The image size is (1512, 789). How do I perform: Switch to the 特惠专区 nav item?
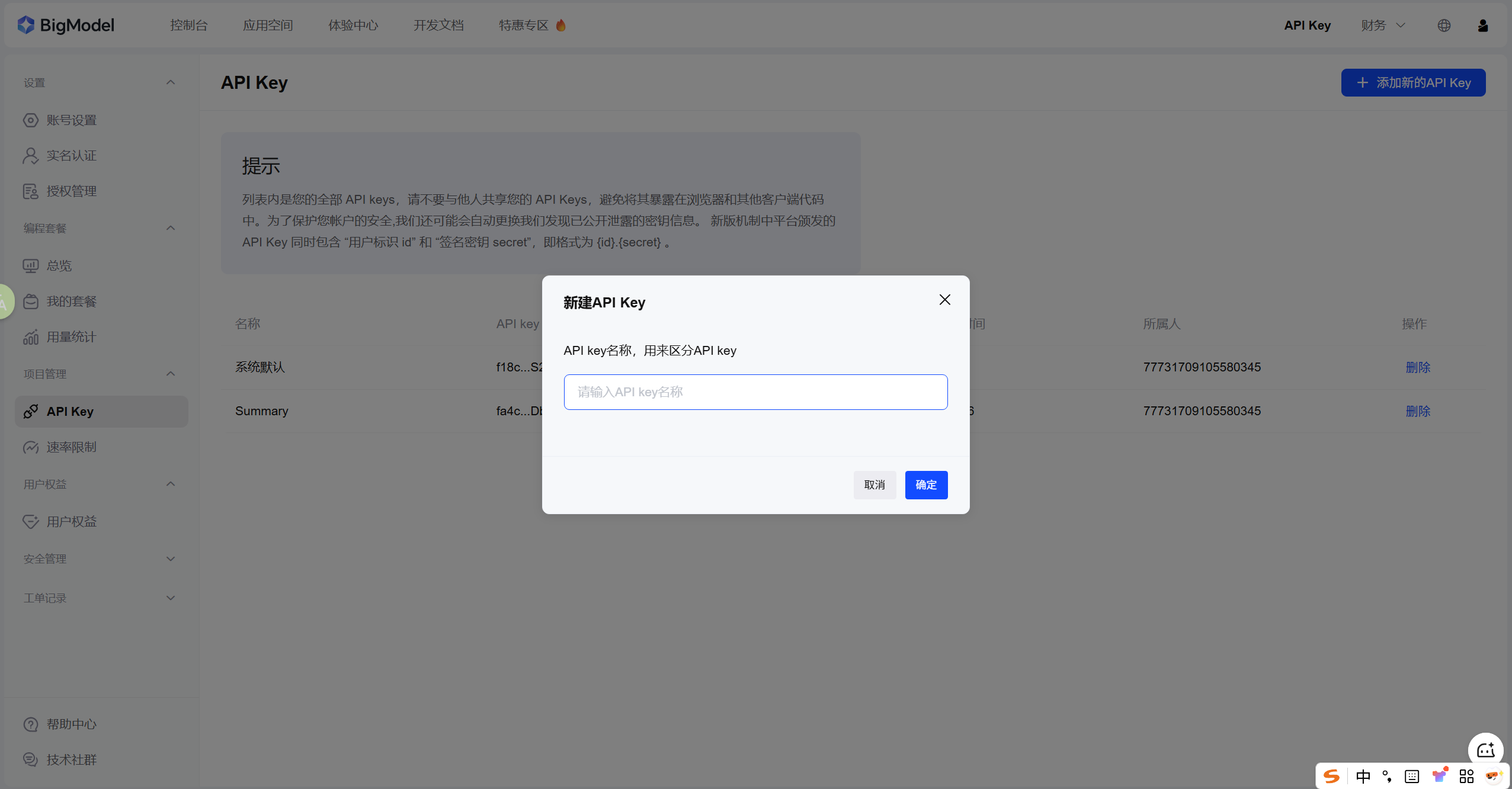pyautogui.click(x=524, y=25)
